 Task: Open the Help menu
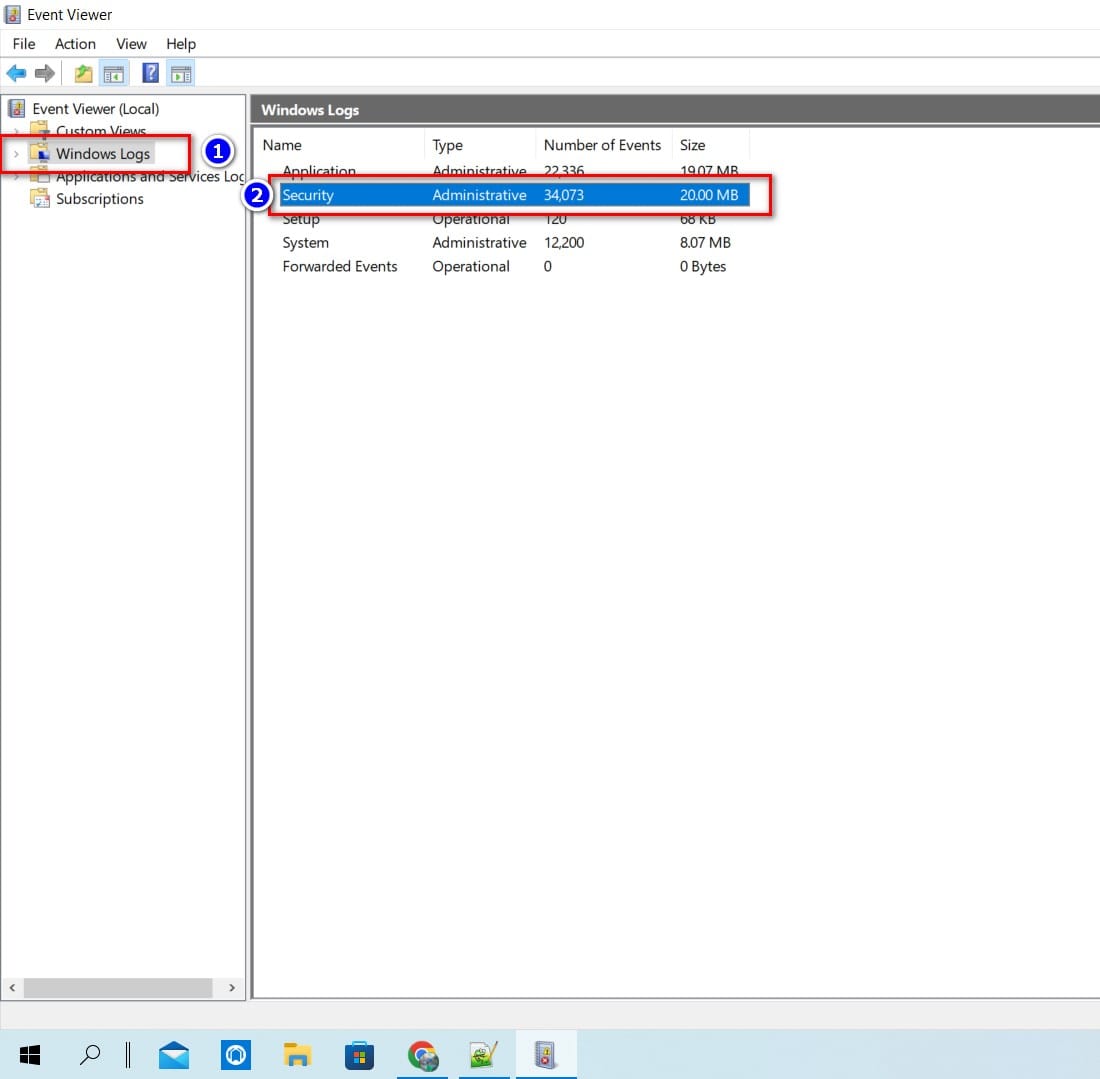click(x=181, y=43)
